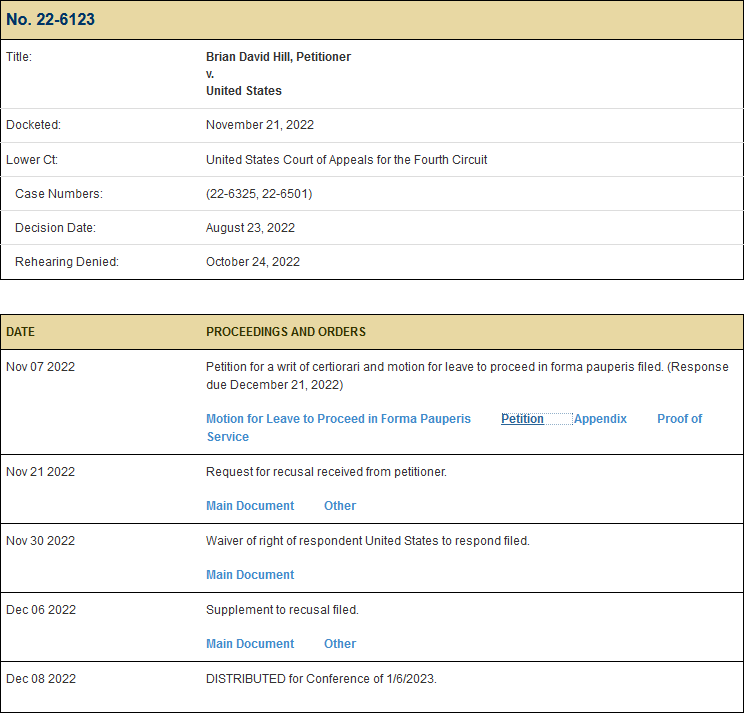Open the Petition document link
This screenshot has height=713, width=744.
(x=522, y=418)
